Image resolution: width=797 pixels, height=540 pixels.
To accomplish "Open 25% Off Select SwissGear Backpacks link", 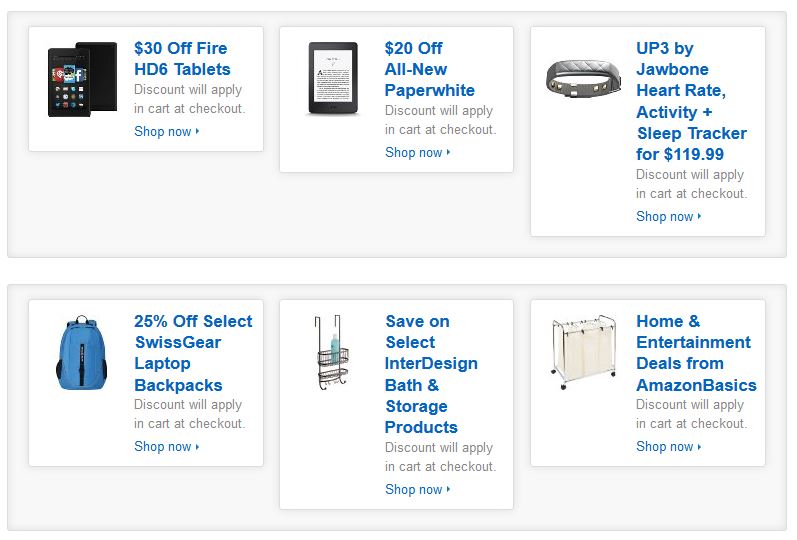I will [193, 353].
